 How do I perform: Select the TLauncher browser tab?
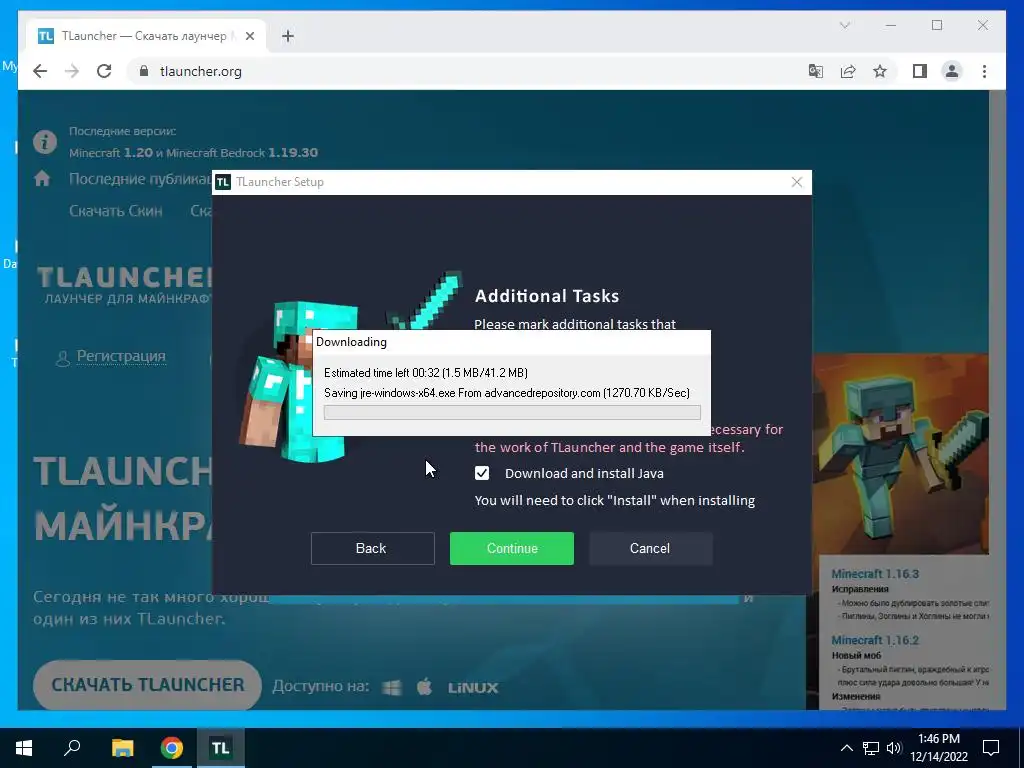tap(146, 36)
